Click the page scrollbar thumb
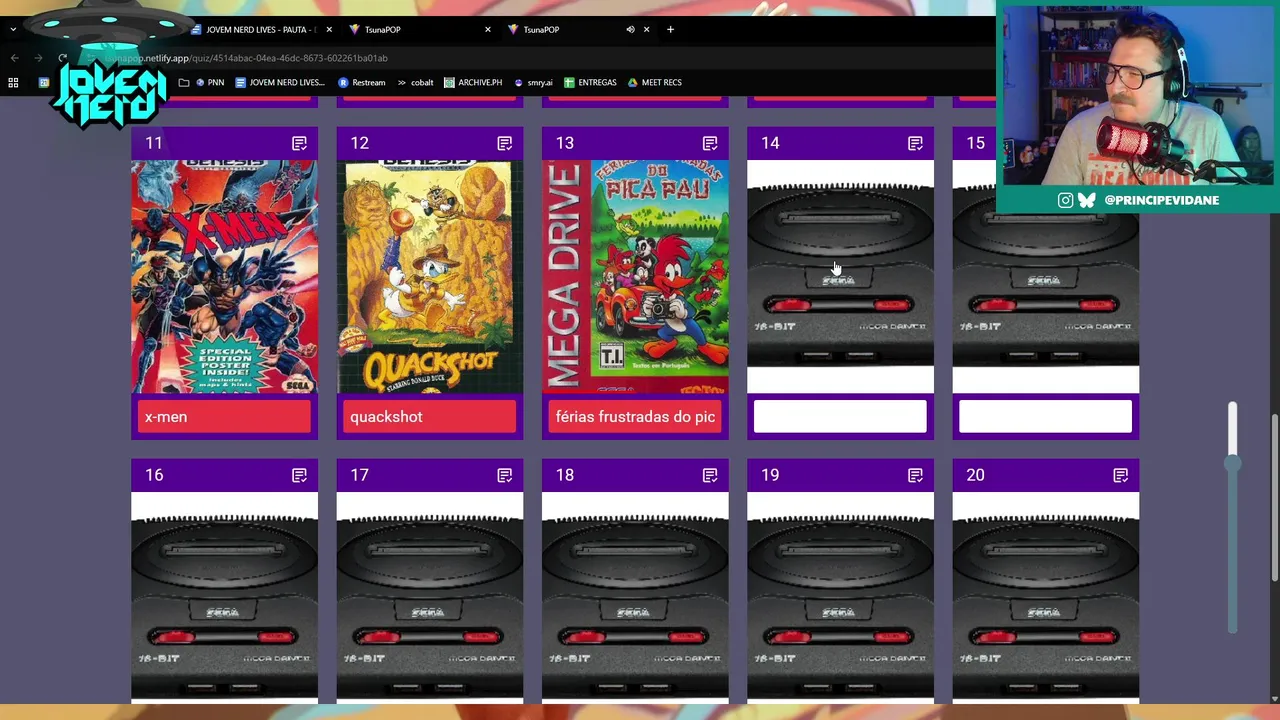Screen dimensions: 1280x720 pos(1274,497)
